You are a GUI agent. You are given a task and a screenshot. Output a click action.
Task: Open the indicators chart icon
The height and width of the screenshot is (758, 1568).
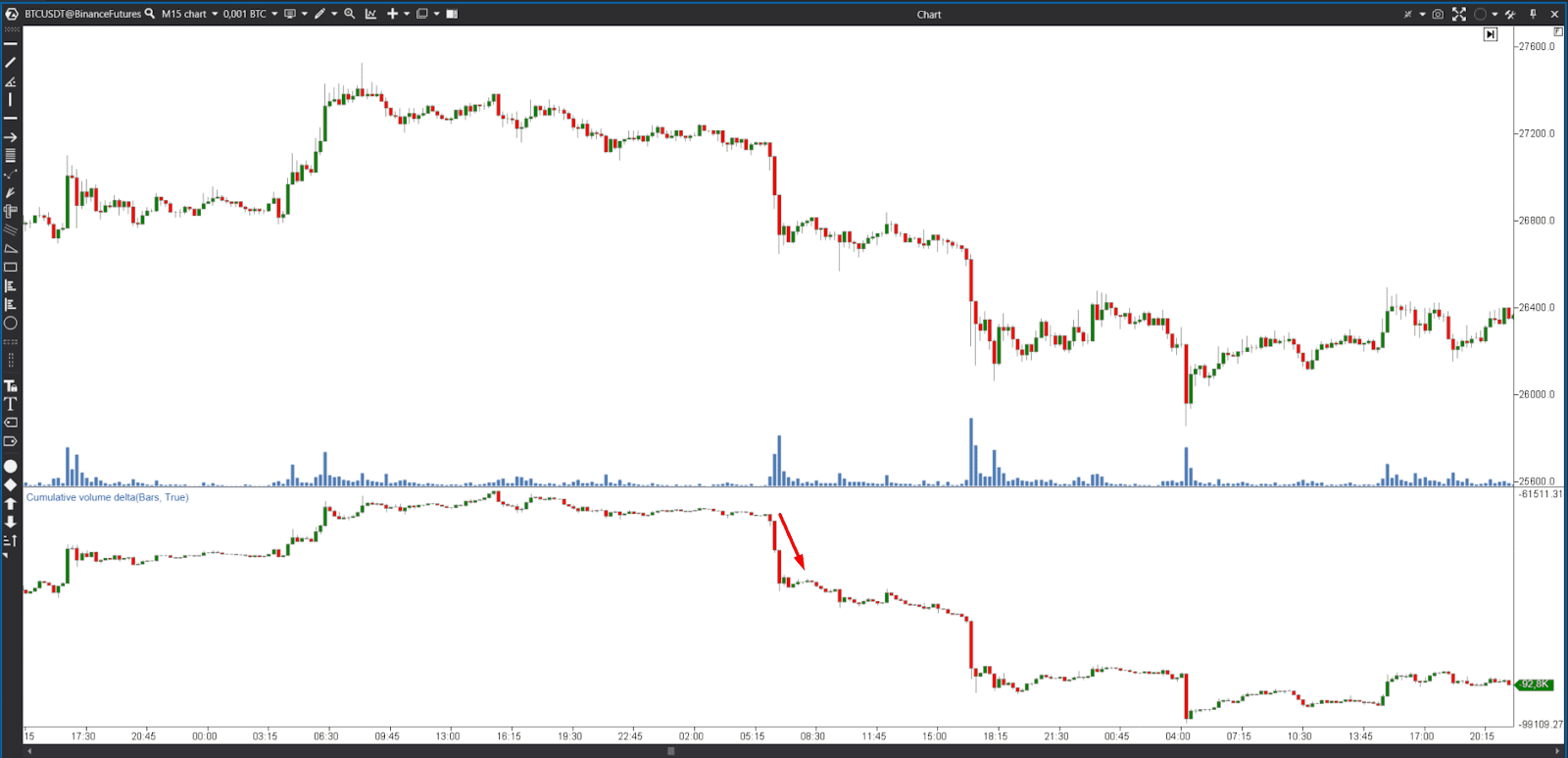click(371, 14)
